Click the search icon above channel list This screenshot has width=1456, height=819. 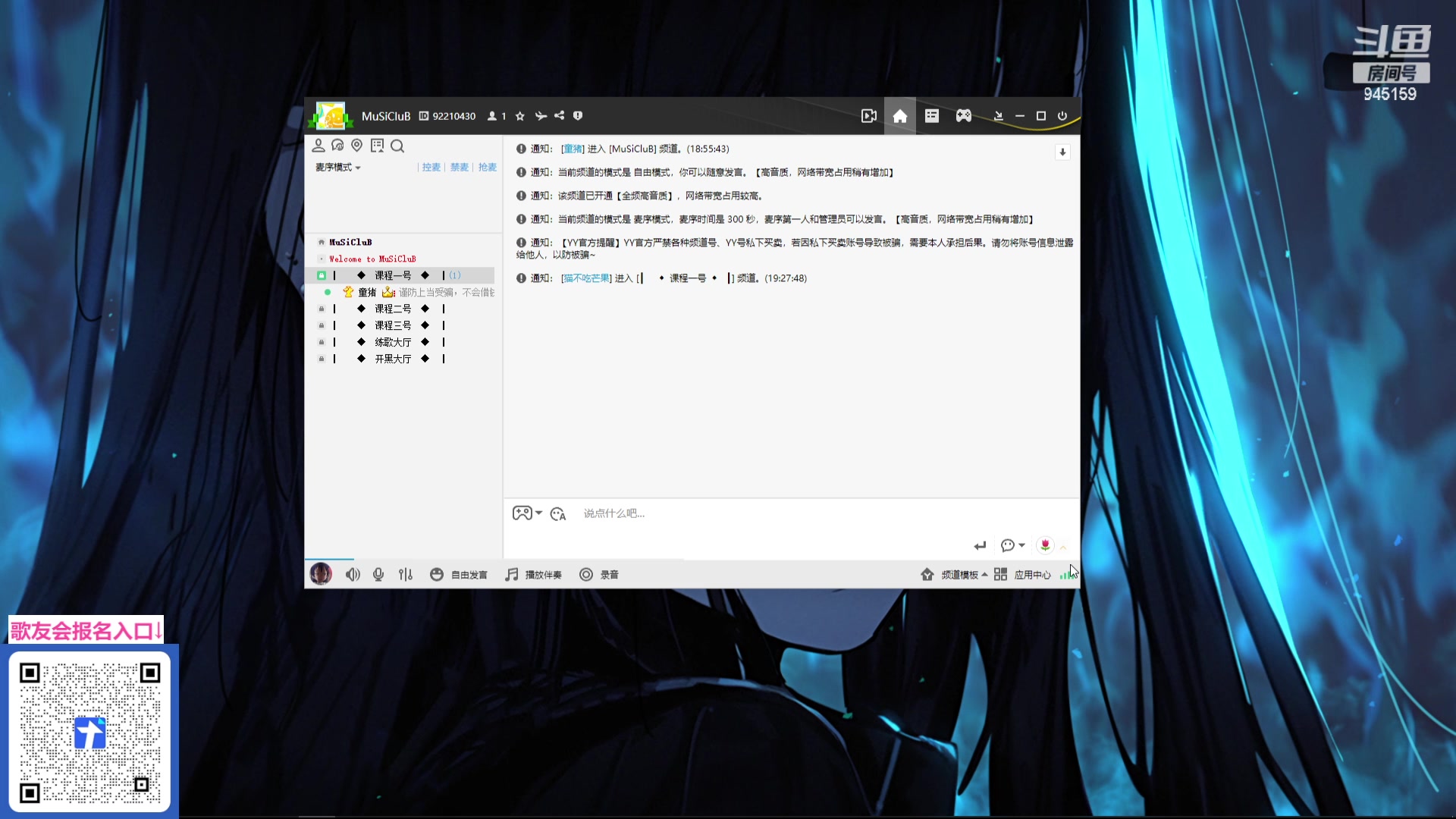coord(397,146)
